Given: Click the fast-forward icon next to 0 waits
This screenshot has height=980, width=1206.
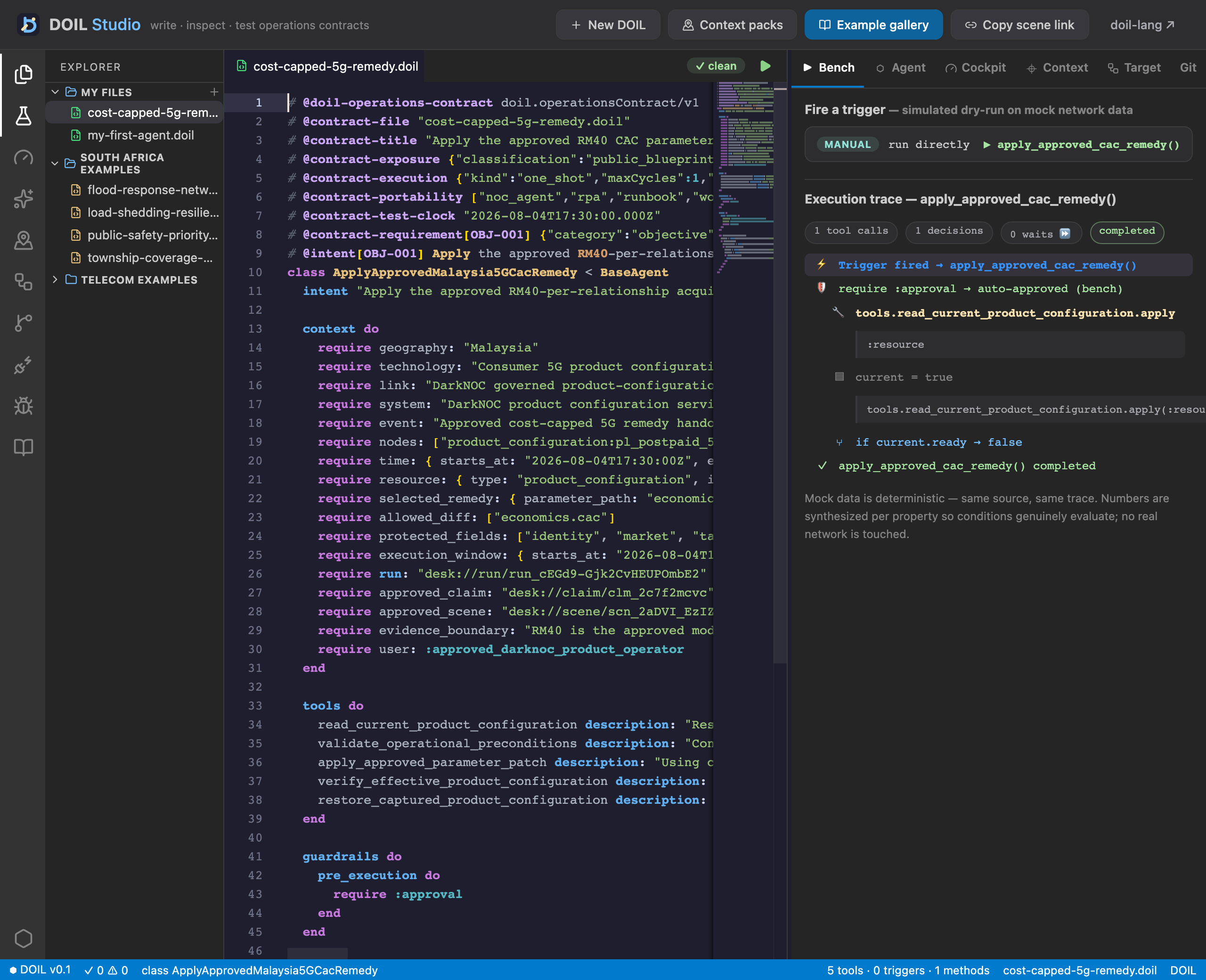Looking at the screenshot, I should coord(1065,234).
